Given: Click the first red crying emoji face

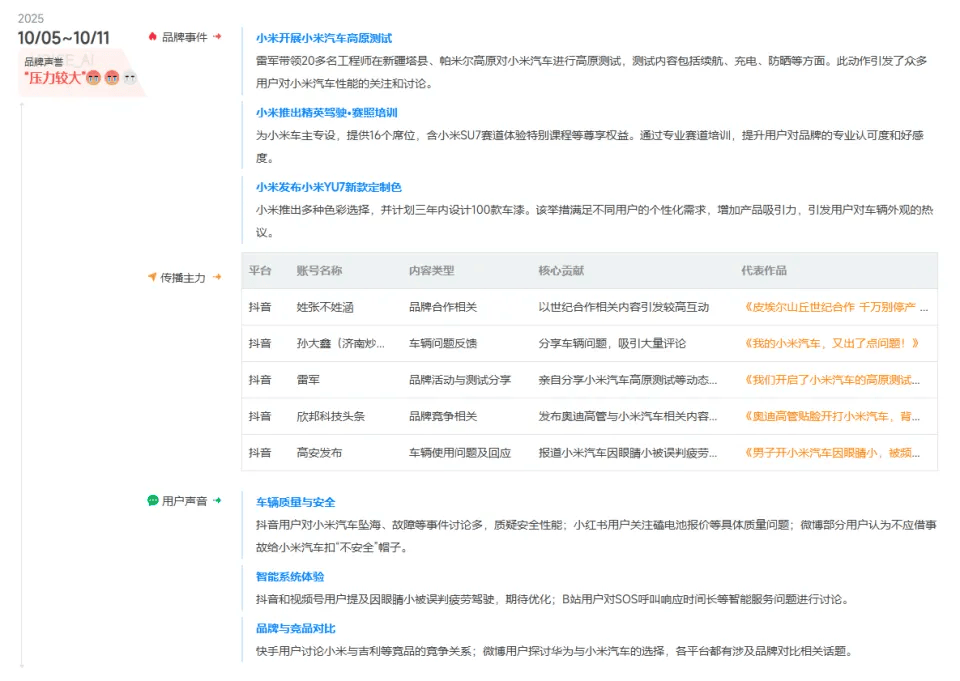Looking at the screenshot, I should click(x=93, y=78).
